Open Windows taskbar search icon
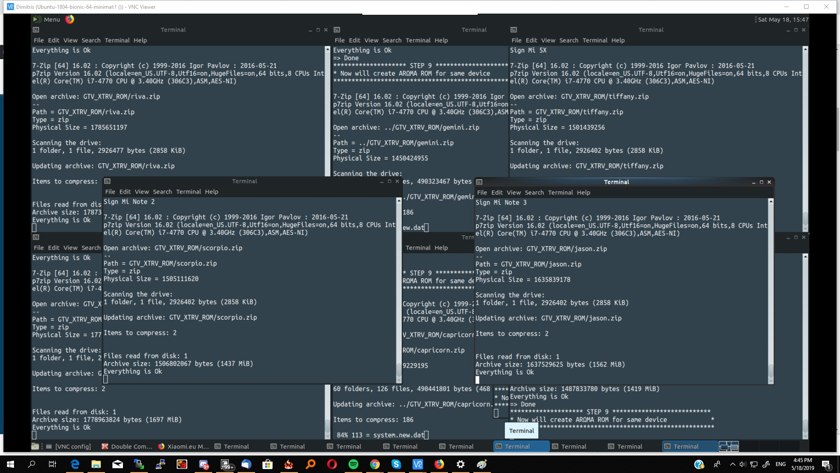This screenshot has width=840, height=473. pos(32,464)
